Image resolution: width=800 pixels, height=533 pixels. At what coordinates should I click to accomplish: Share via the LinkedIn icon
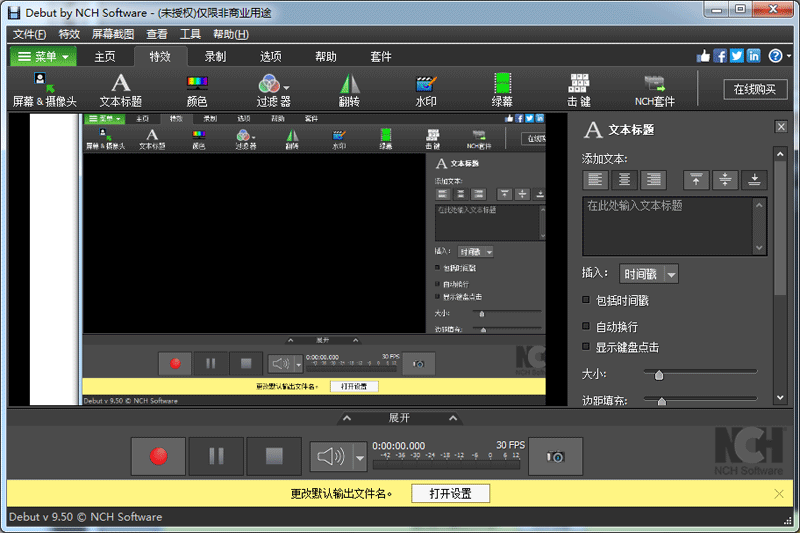(754, 56)
